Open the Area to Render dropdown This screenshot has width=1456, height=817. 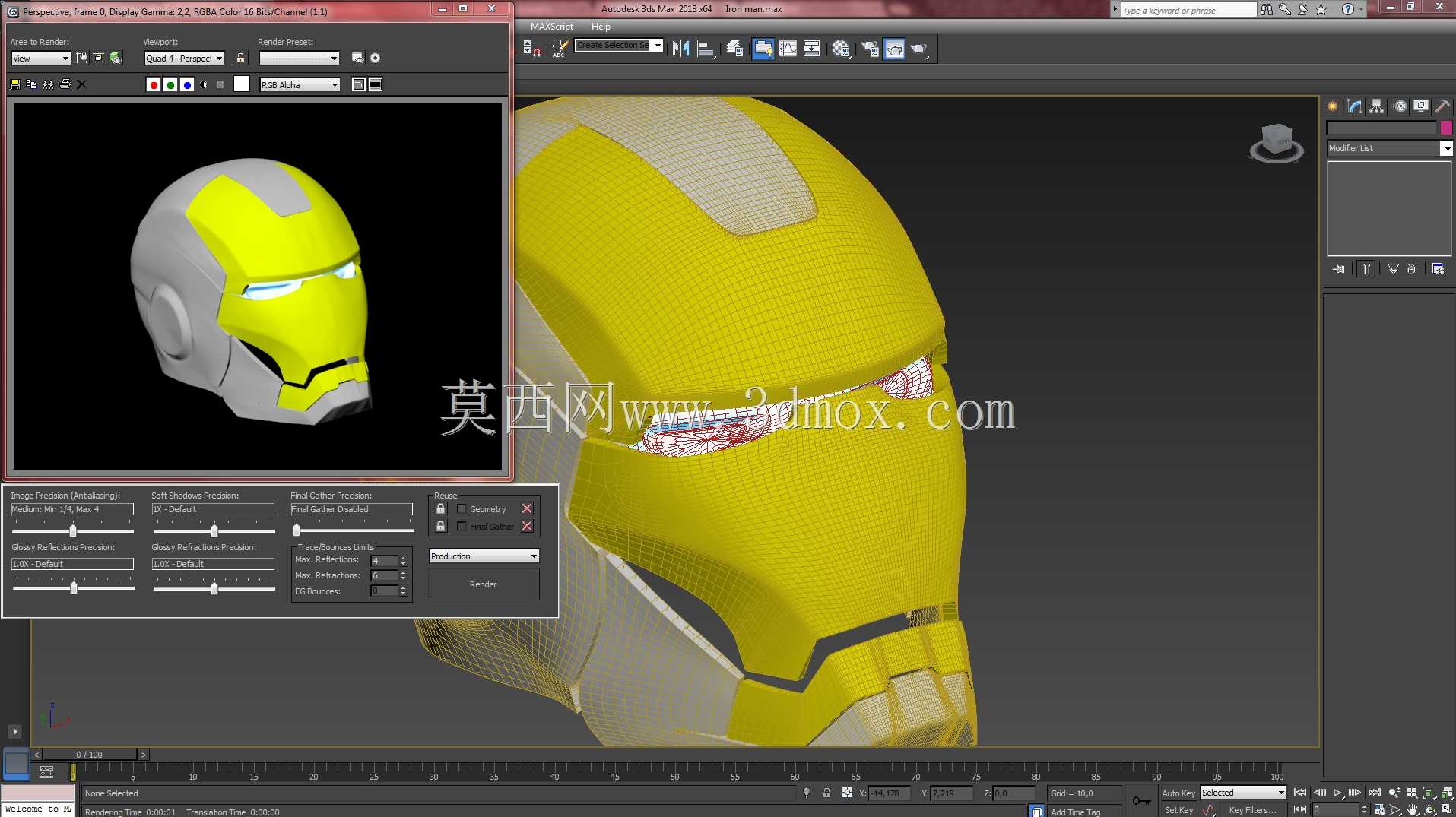[41, 59]
